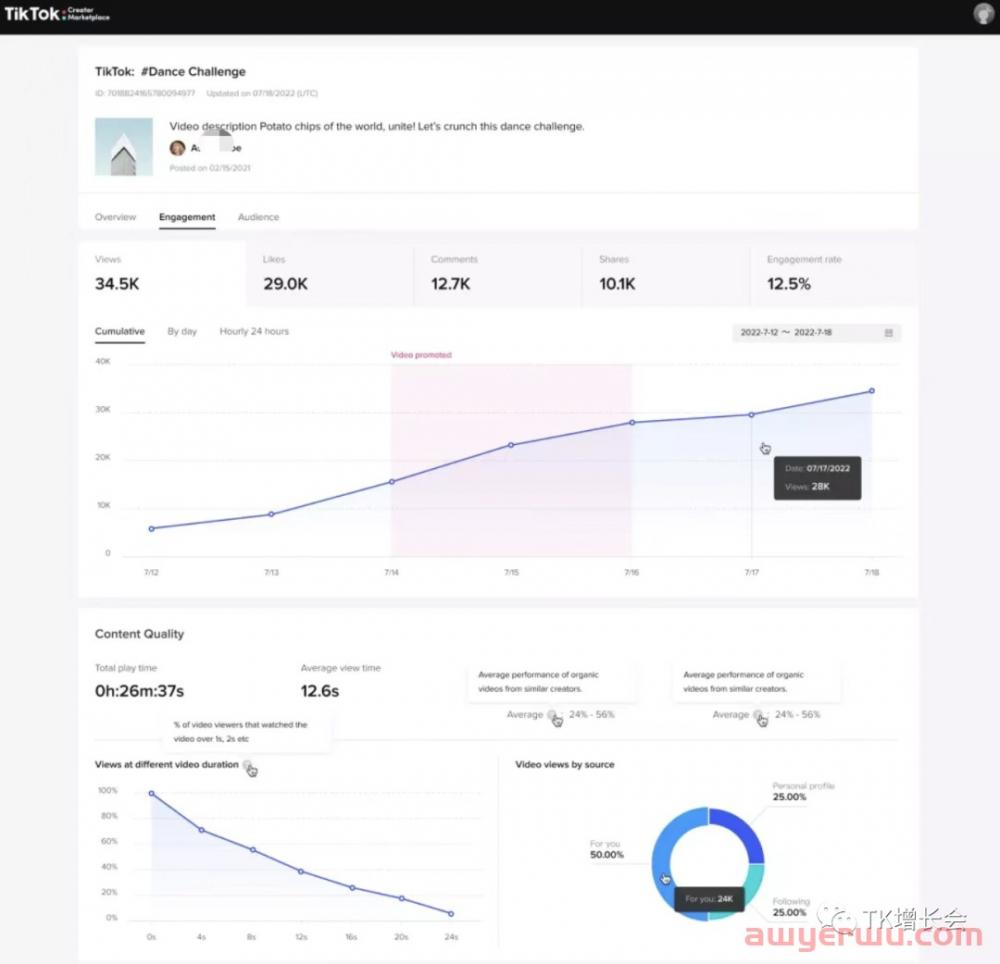Viewport: 1000px width, 964px height.
Task: Open the video thumbnail image
Action: tap(124, 147)
